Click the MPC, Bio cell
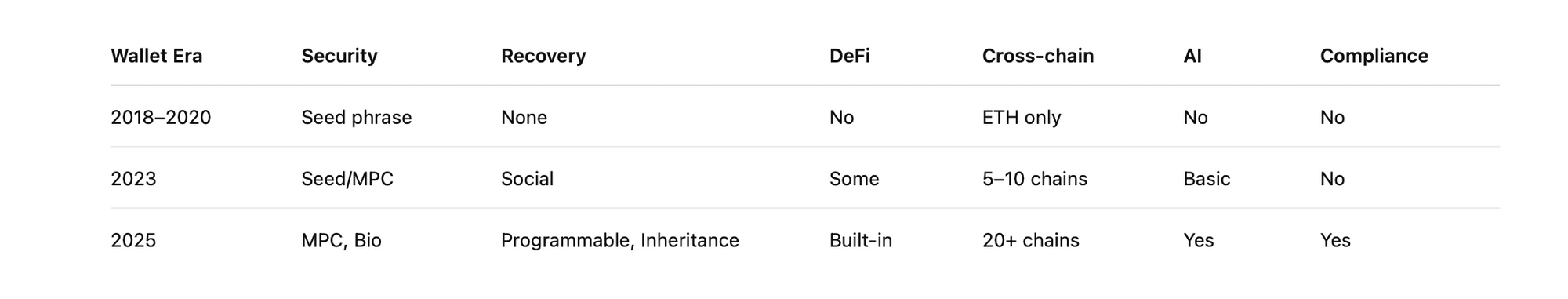The height and width of the screenshot is (299, 1568). pos(342,239)
